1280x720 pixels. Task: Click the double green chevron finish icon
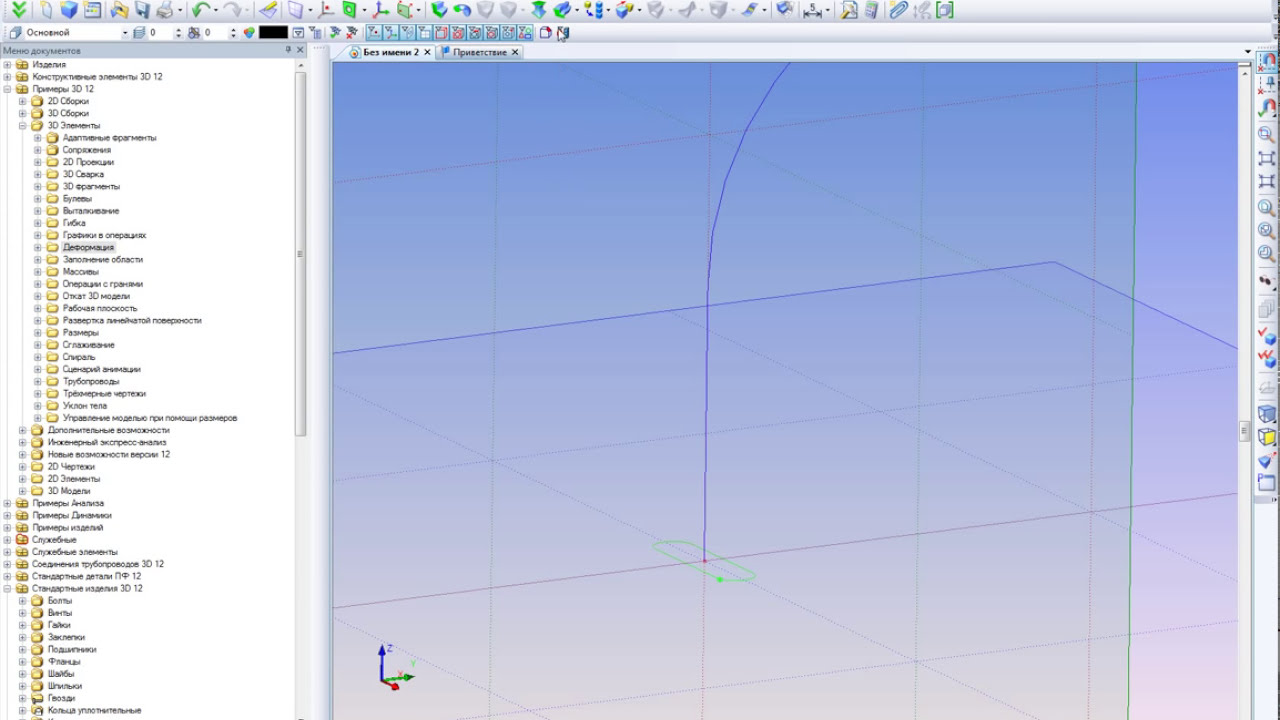tap(19, 10)
